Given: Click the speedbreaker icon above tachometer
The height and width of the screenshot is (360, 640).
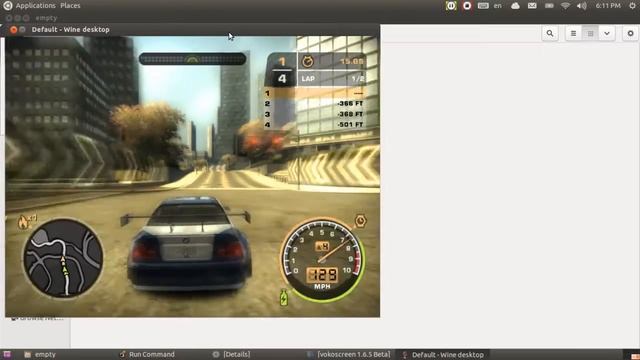Looking at the screenshot, I should click(x=360, y=221).
